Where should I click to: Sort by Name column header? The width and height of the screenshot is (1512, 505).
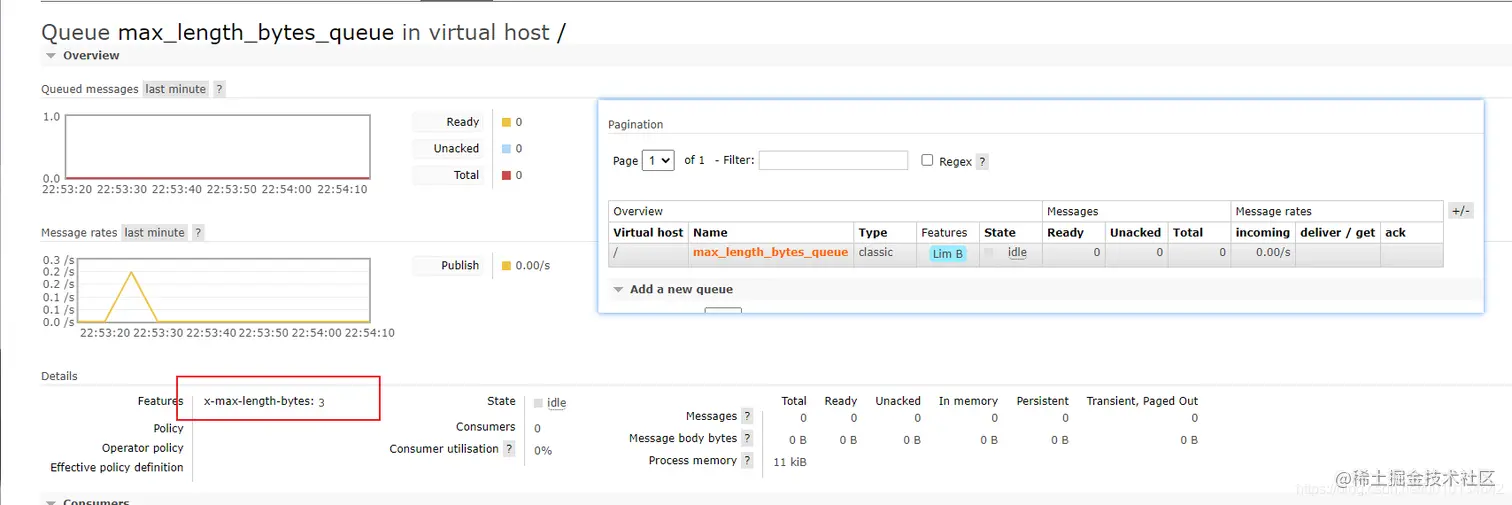[710, 232]
